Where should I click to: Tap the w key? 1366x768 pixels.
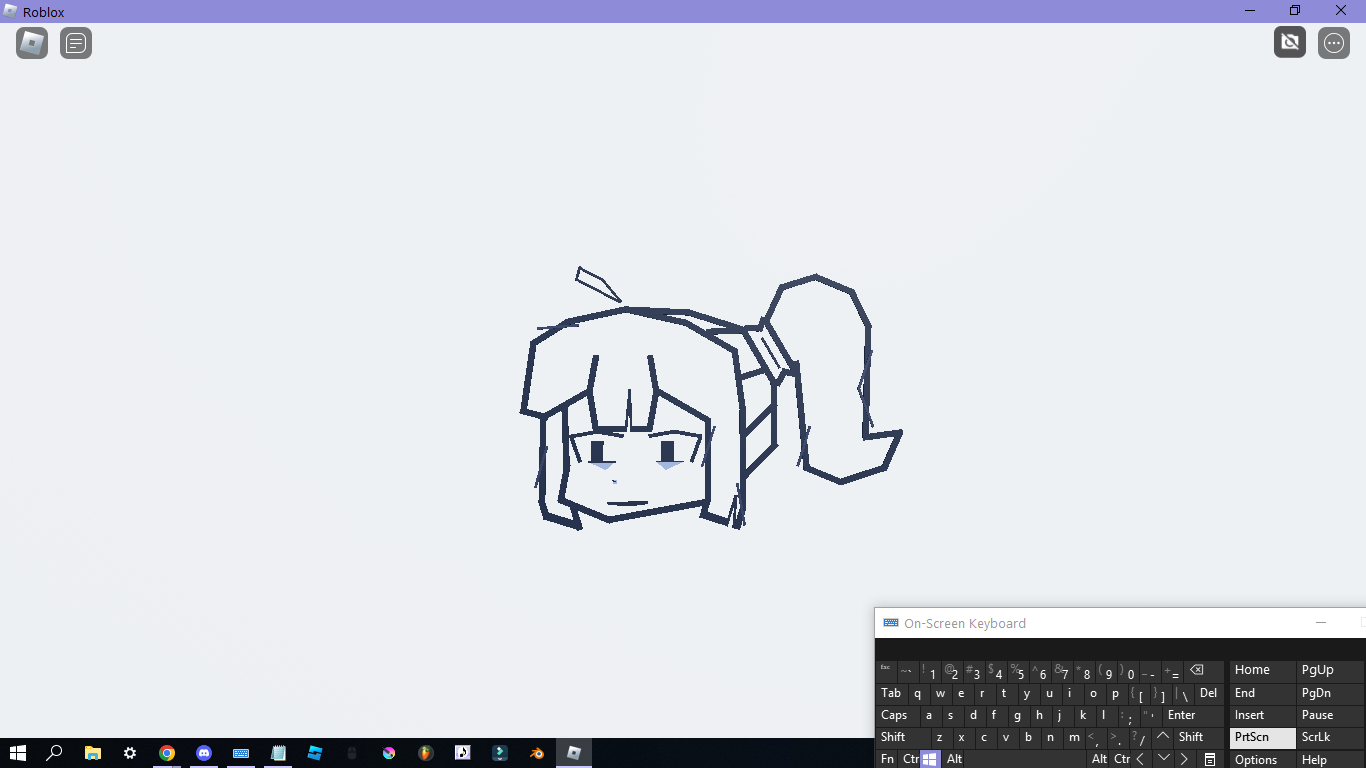(941, 694)
